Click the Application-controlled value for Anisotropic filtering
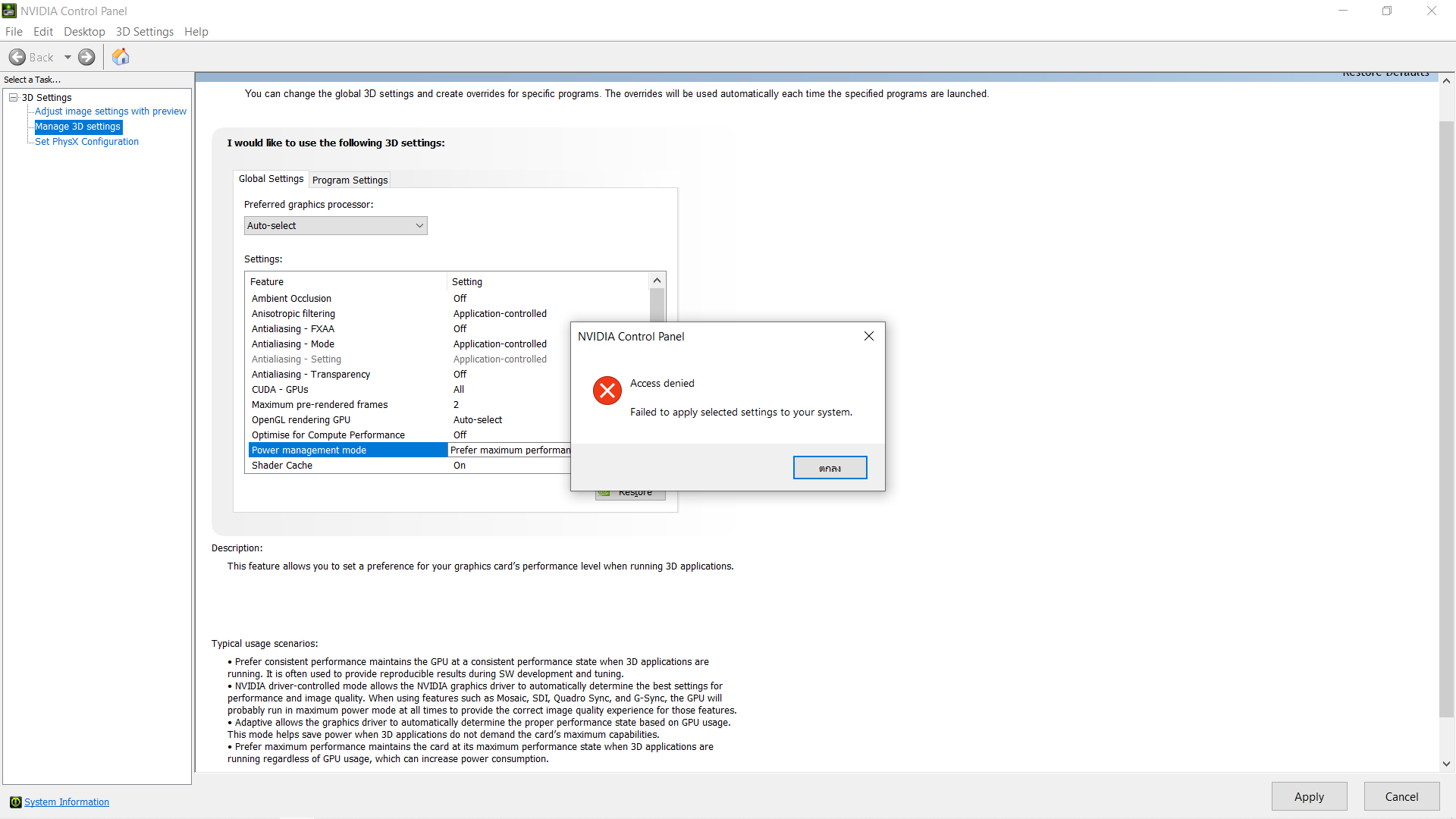Image resolution: width=1456 pixels, height=819 pixels. 500,314
